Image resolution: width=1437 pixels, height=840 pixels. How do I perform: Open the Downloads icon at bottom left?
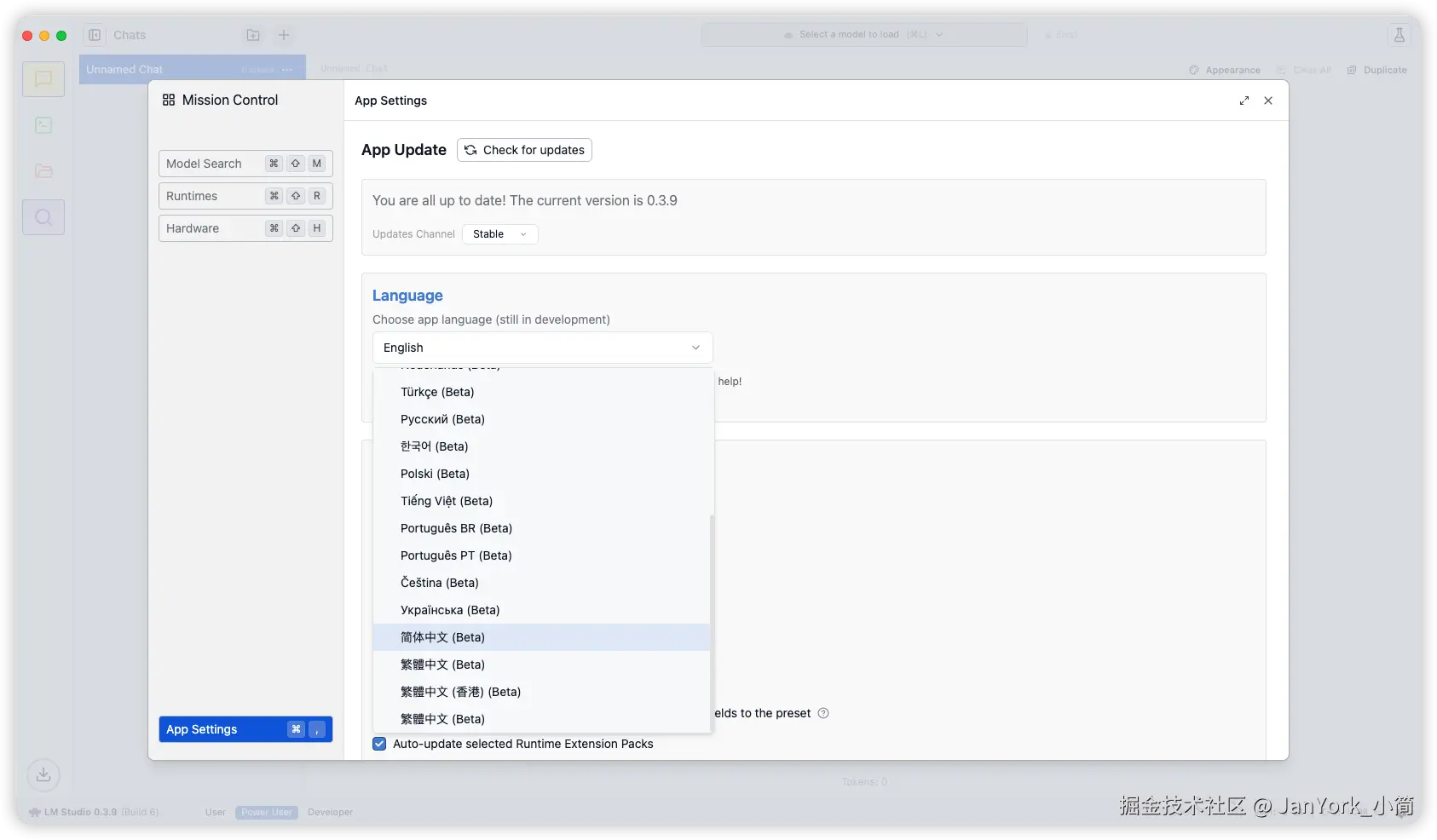click(x=43, y=774)
